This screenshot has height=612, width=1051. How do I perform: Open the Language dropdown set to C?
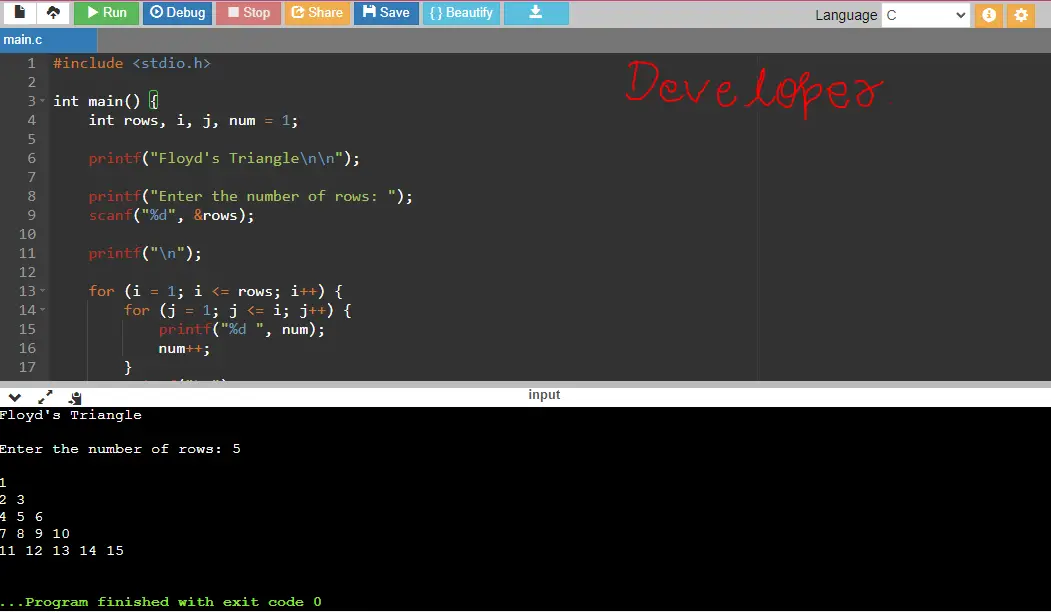(925, 15)
